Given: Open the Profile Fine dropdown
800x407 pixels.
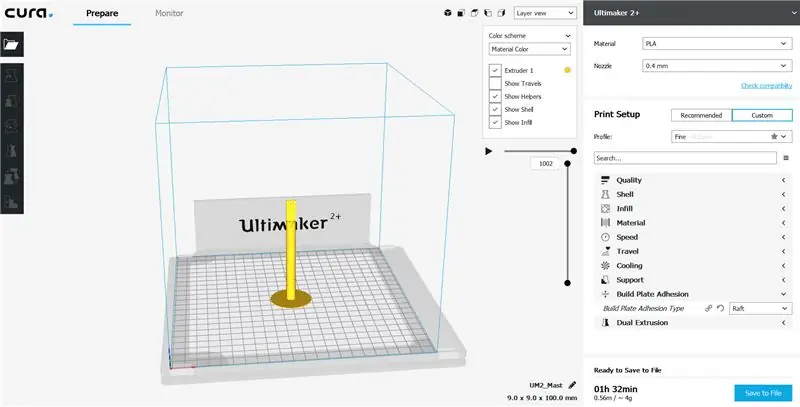Looking at the screenshot, I should (732, 137).
